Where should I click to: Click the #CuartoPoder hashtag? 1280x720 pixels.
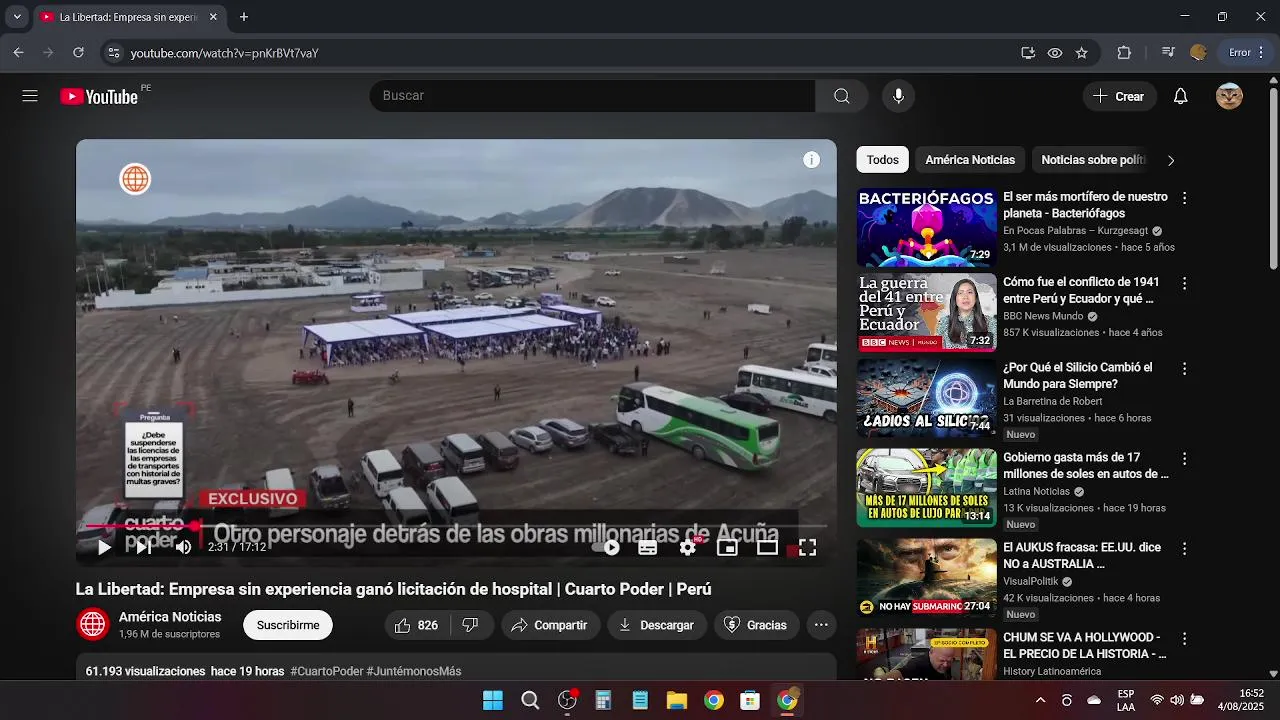(326, 671)
